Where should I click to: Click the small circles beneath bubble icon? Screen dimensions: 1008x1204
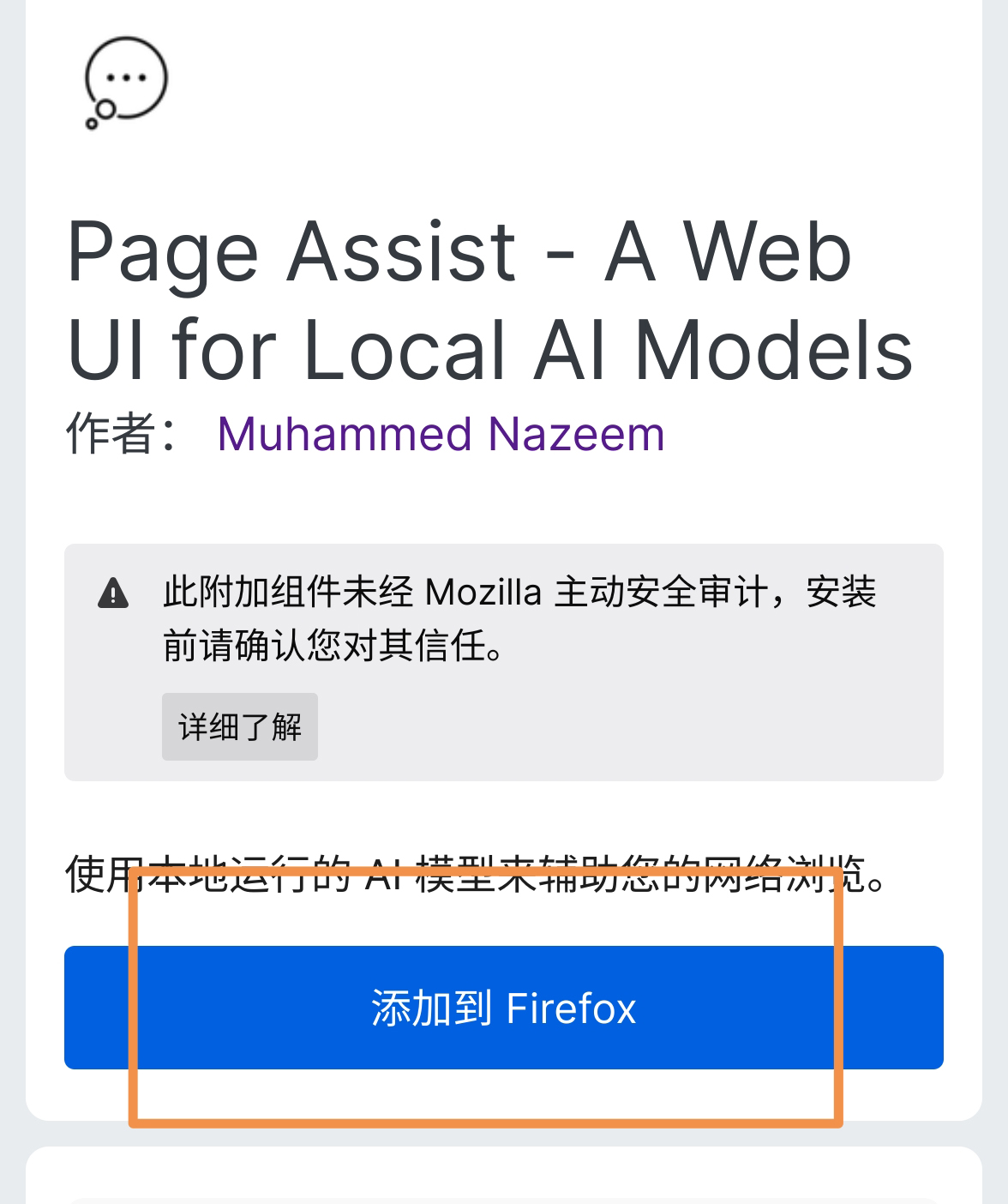coord(101,116)
